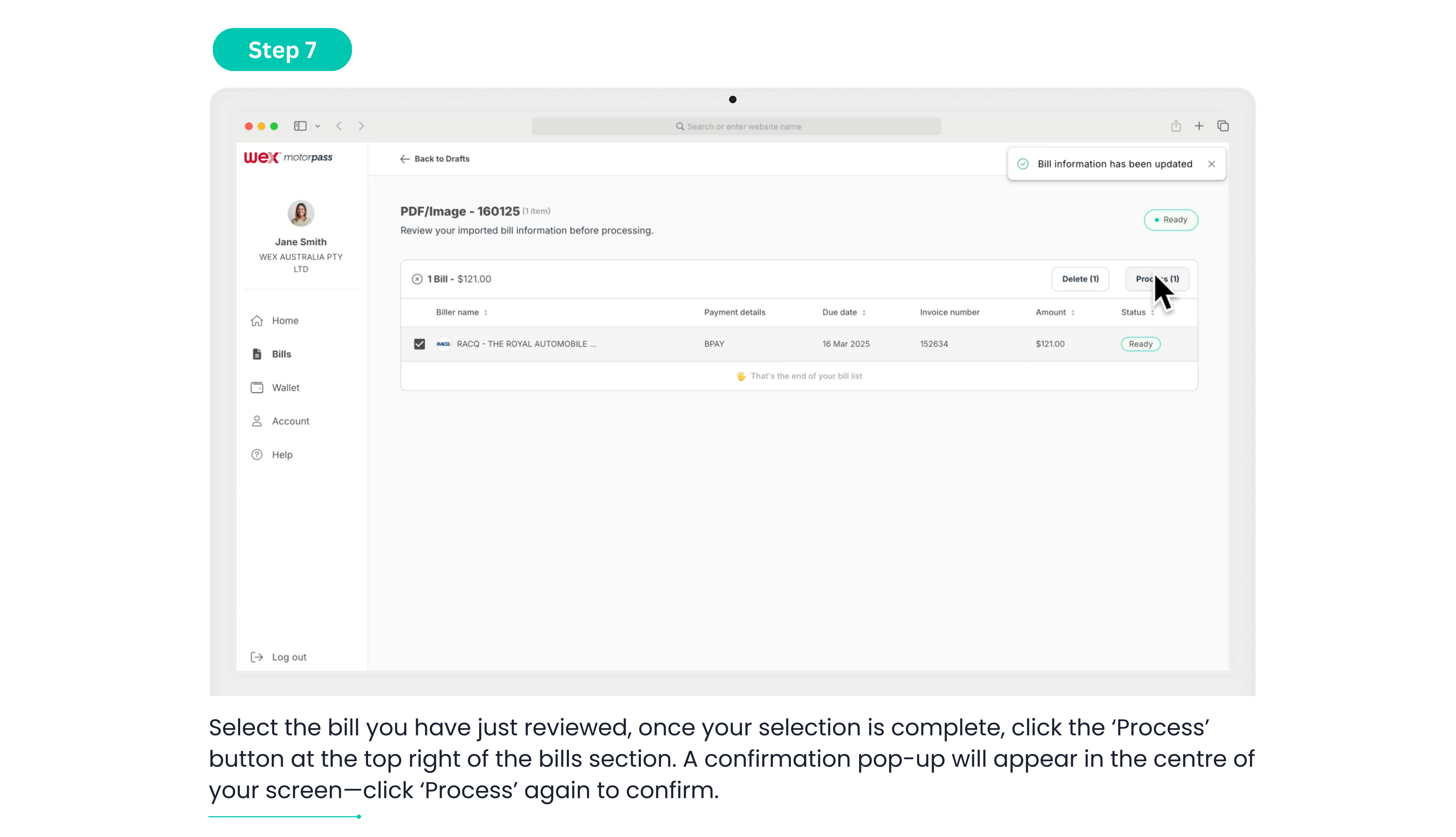Click the address bar search field
This screenshot has height=837, width=1456.
point(736,127)
